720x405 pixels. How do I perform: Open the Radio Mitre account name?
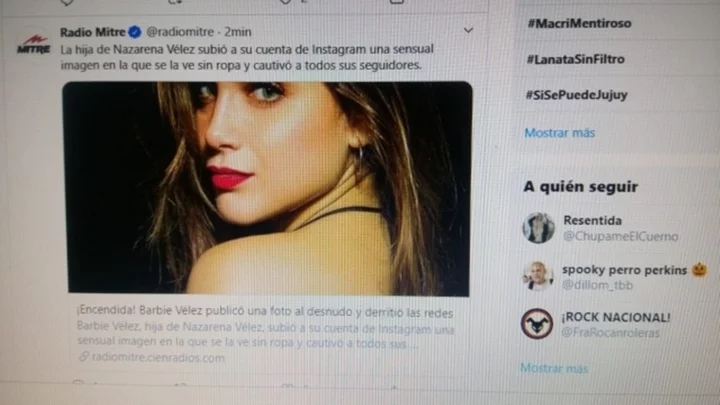[x=93, y=32]
